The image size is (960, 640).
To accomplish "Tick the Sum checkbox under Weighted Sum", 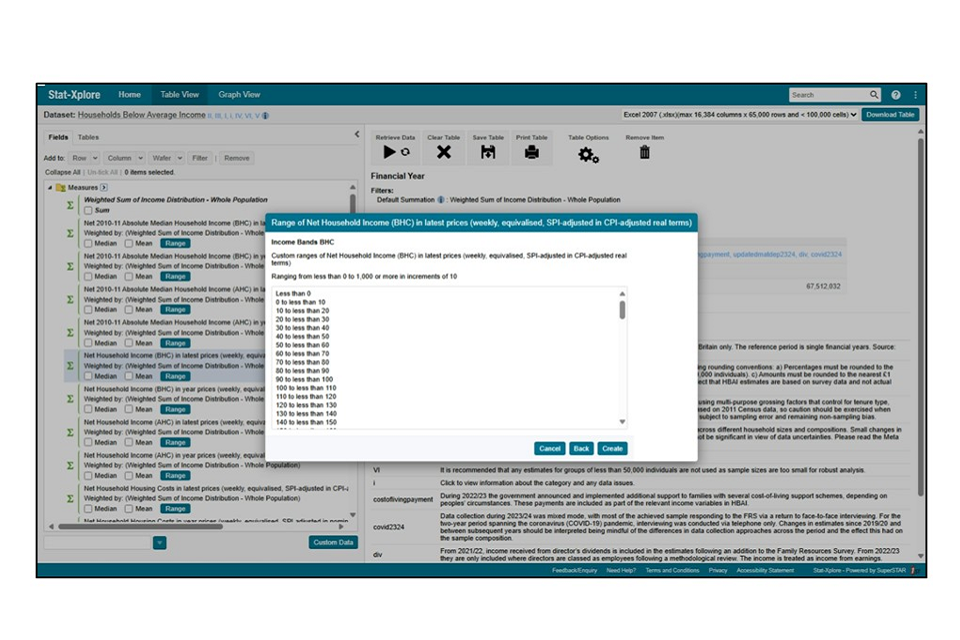I will [x=89, y=211].
